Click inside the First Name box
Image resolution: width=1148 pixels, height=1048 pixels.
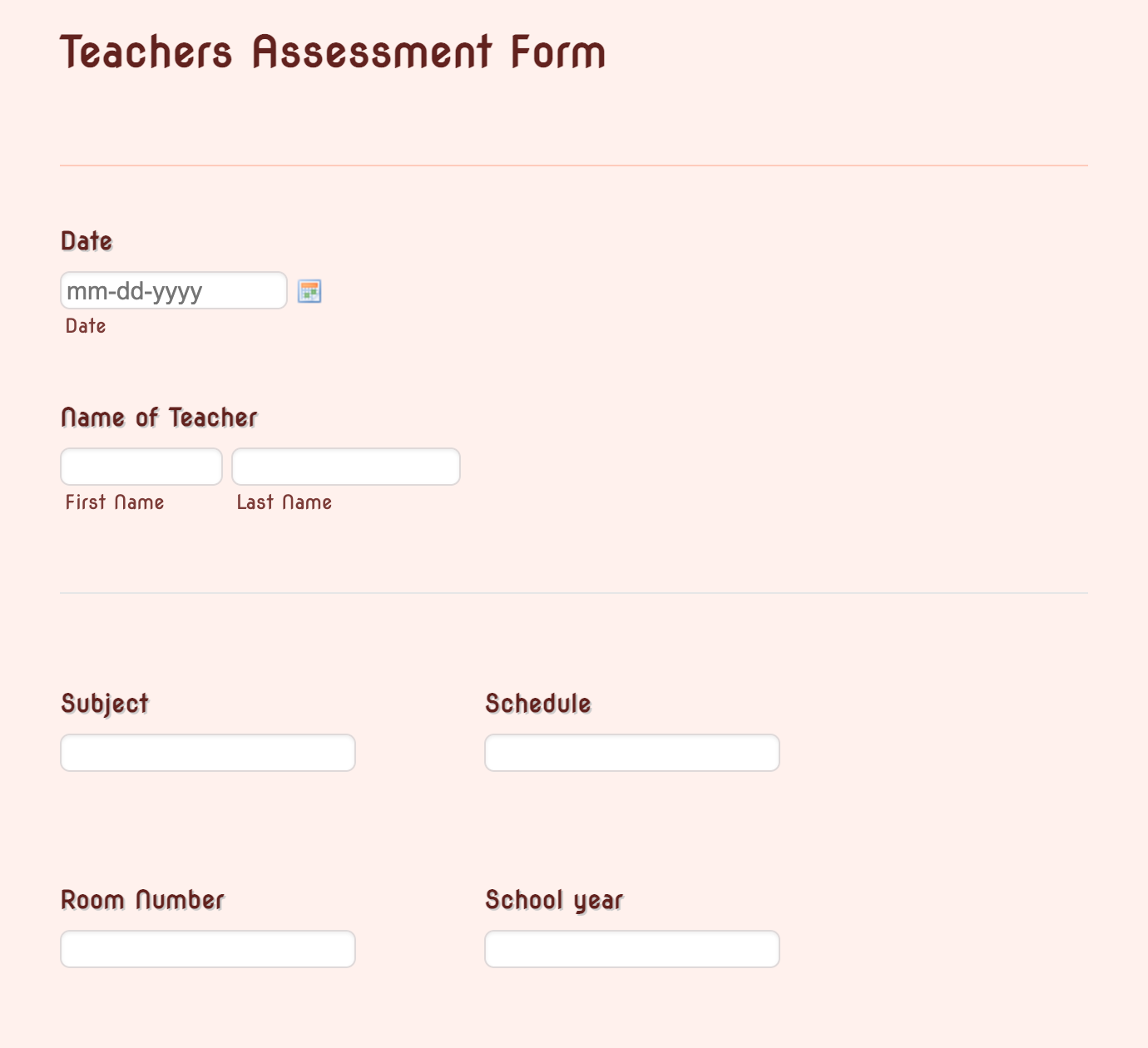(x=141, y=466)
